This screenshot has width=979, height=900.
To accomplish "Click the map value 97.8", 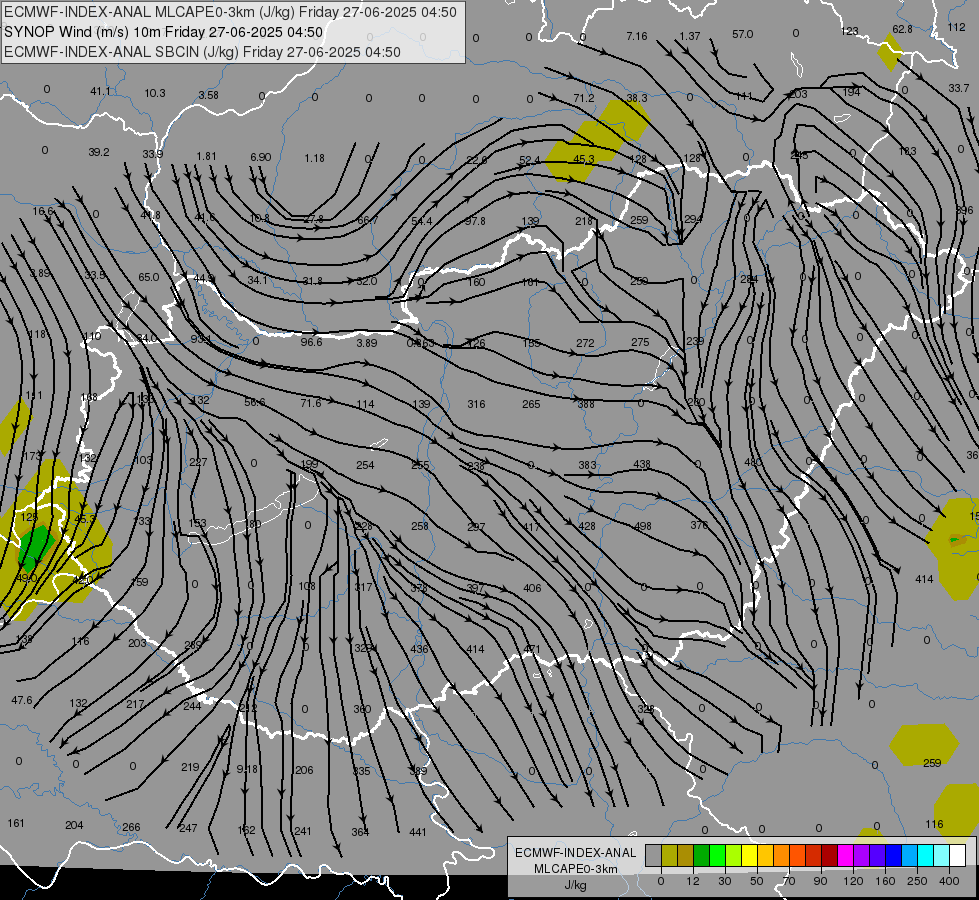I will 475,221.
